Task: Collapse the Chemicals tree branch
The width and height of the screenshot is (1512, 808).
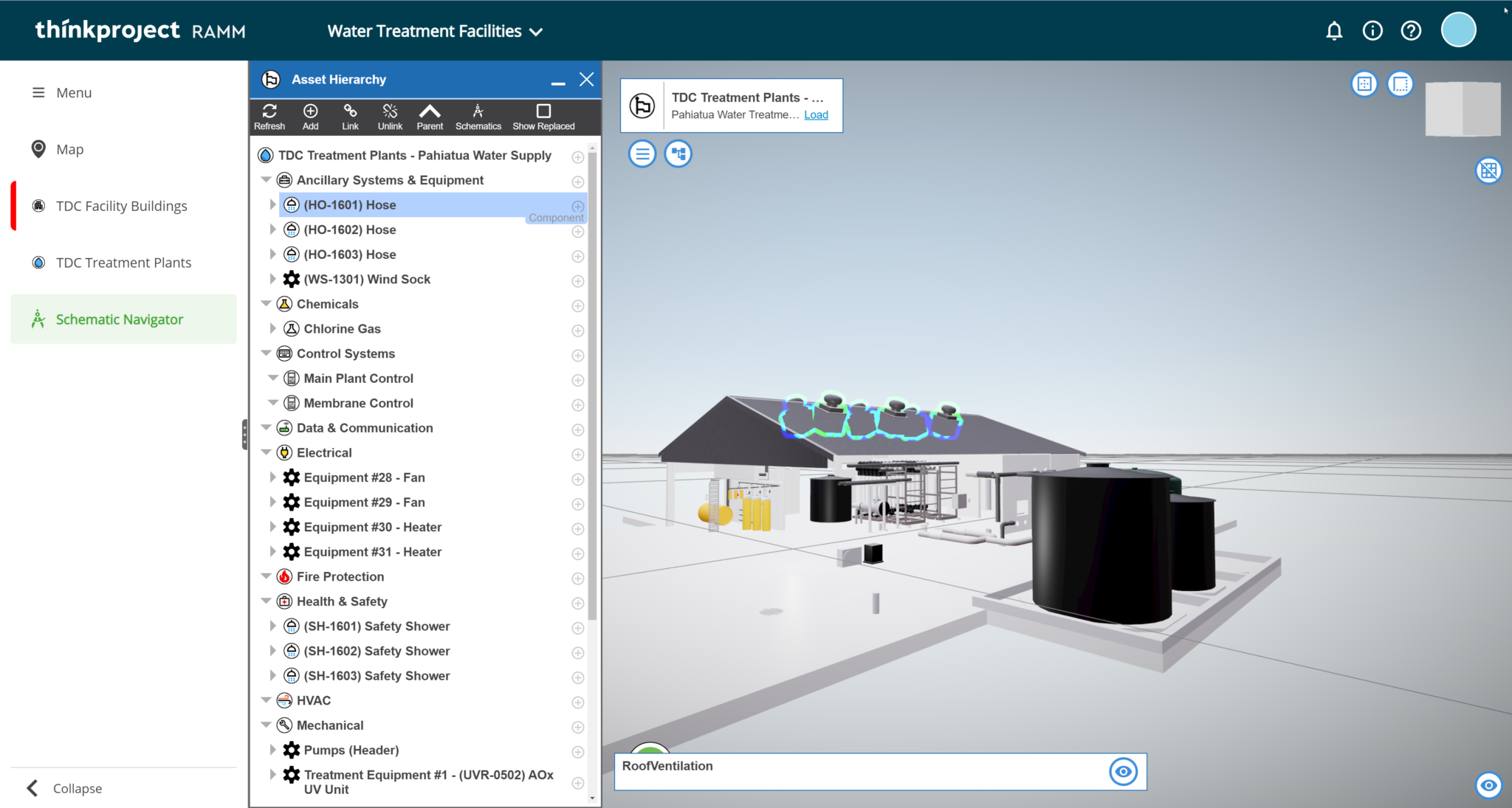Action: click(267, 303)
